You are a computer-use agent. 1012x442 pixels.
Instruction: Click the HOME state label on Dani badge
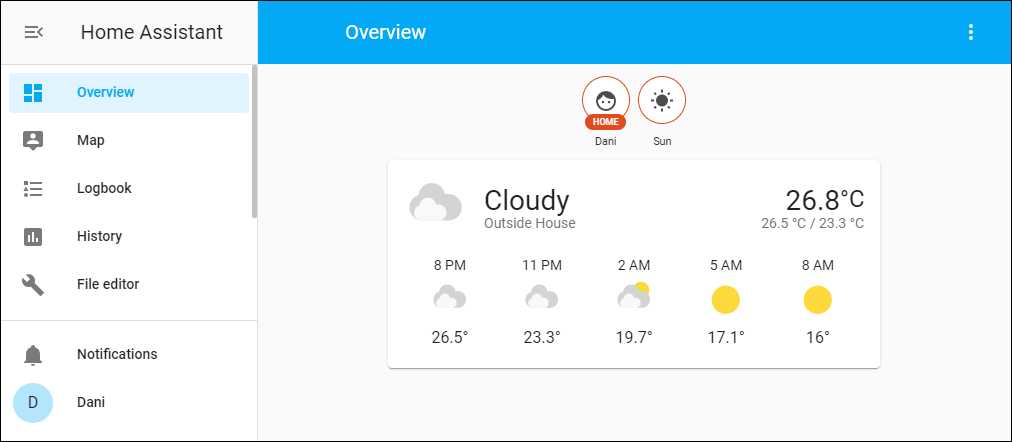(x=605, y=121)
